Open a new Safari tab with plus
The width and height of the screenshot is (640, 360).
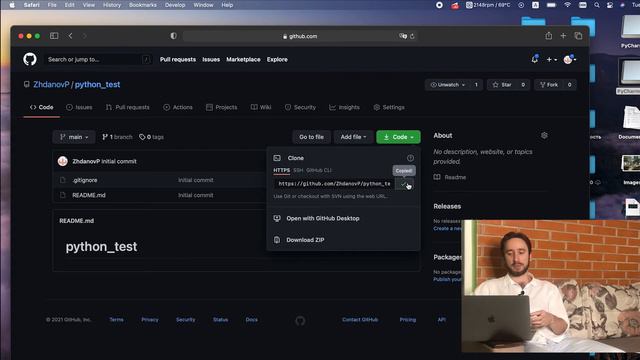coord(563,36)
